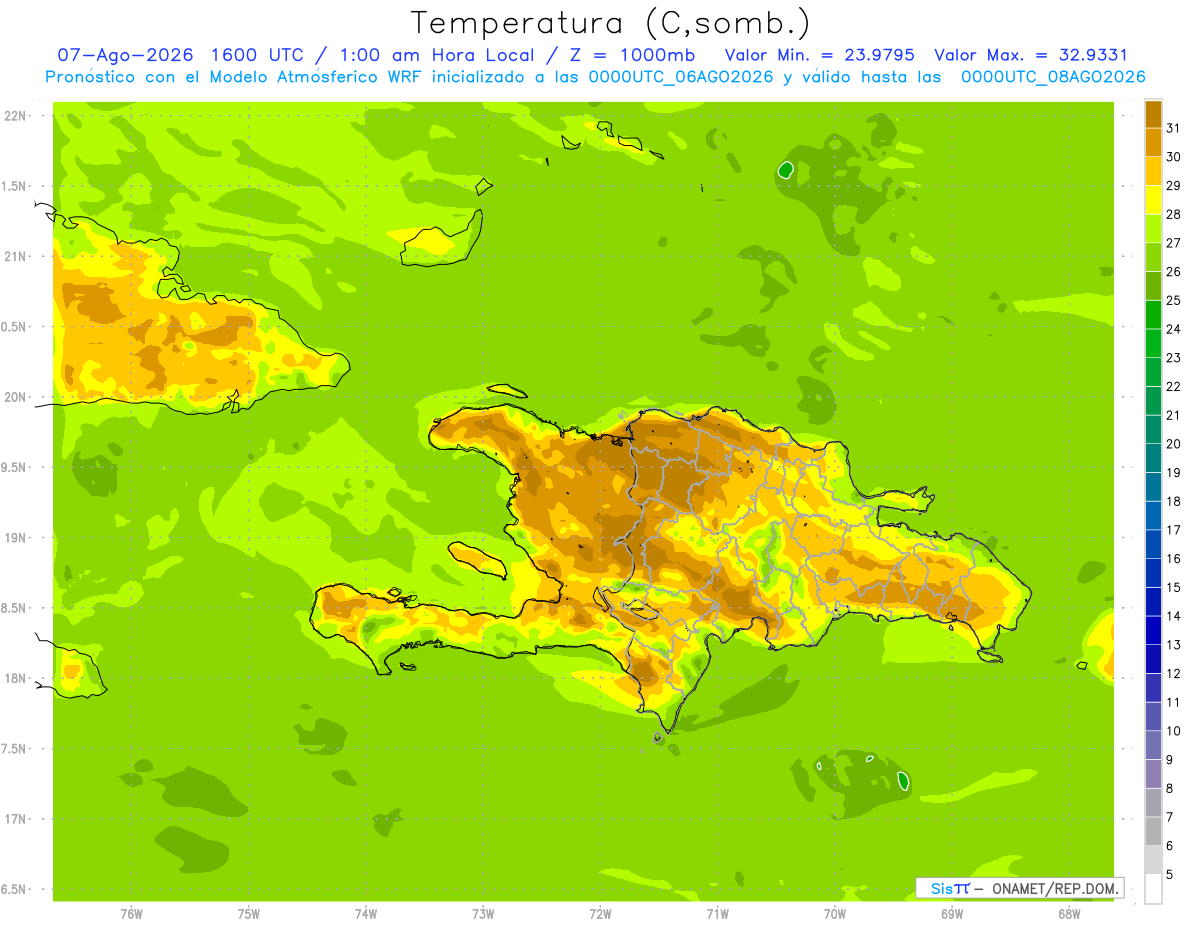Click the latitude label "6.5N"
1200x927 pixels.
coord(14,889)
